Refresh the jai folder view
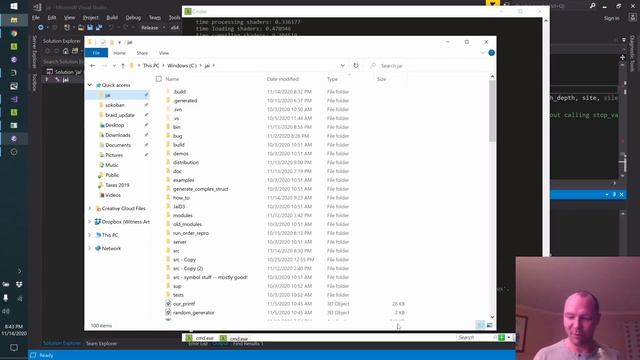 point(356,66)
